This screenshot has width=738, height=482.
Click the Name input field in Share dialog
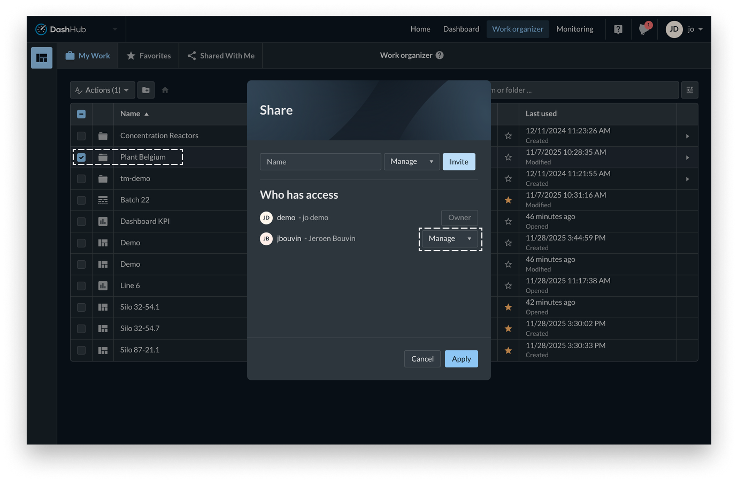click(320, 161)
